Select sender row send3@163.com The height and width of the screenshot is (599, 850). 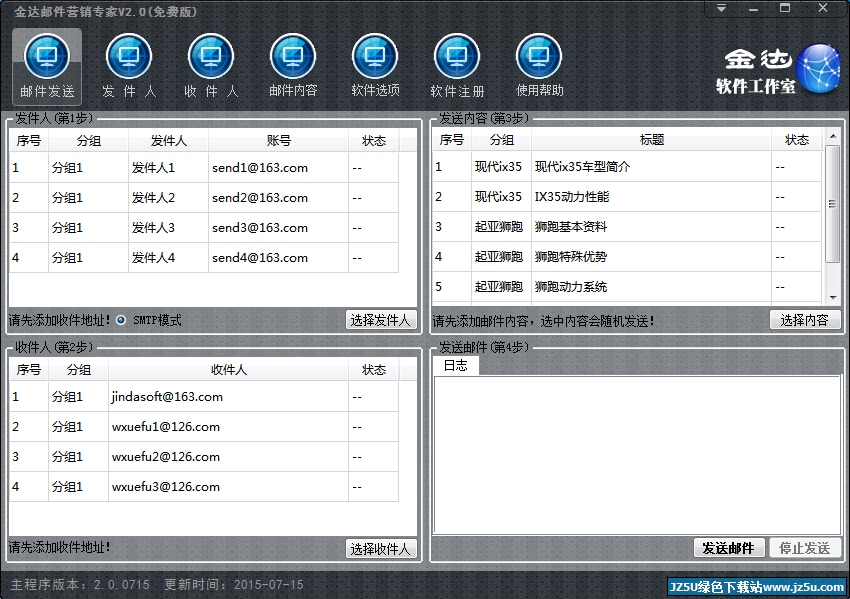[x=204, y=227]
